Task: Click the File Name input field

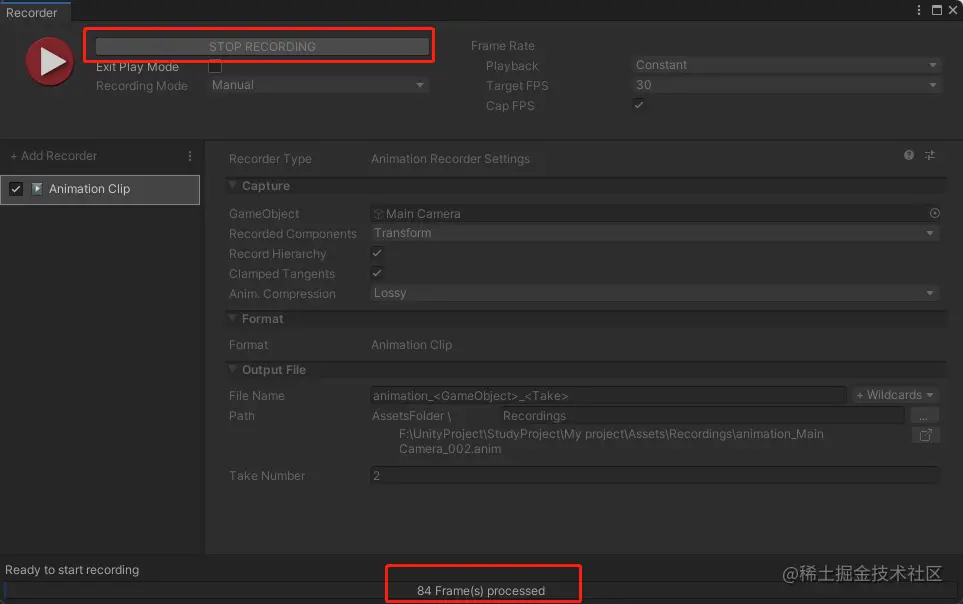Action: (609, 395)
